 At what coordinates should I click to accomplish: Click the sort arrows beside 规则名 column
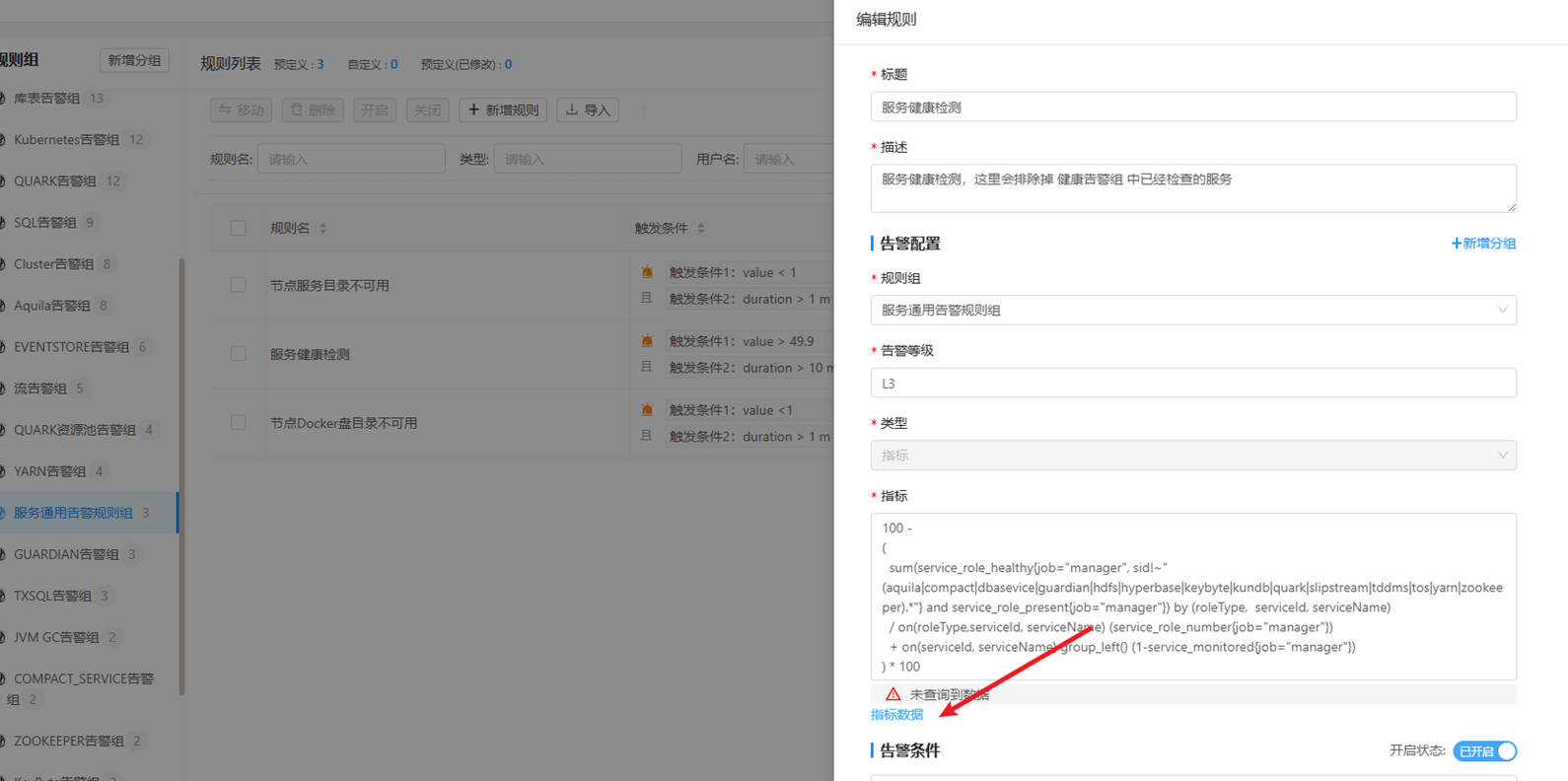[322, 229]
